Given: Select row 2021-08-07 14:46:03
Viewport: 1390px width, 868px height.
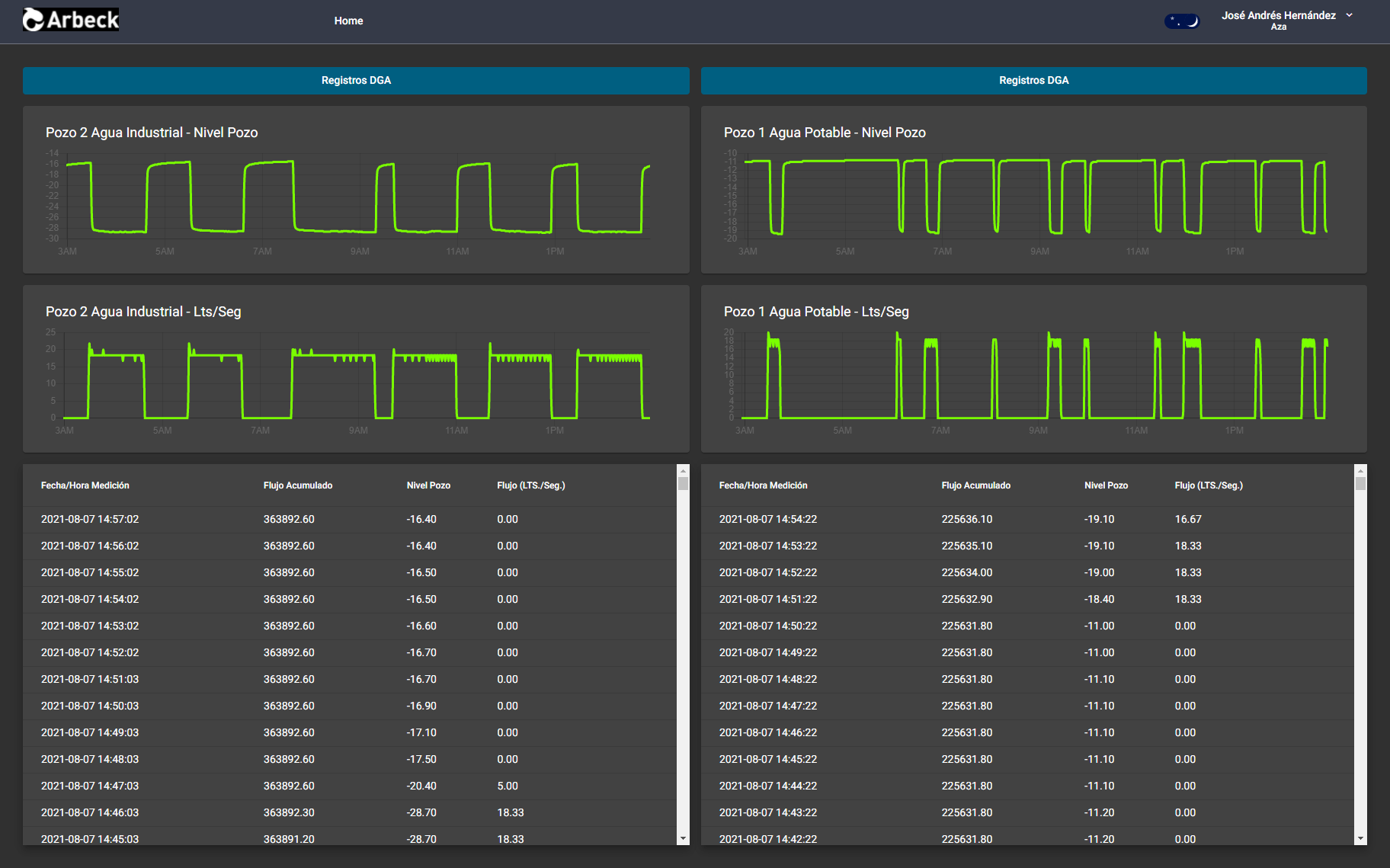Looking at the screenshot, I should pyautogui.click(x=350, y=812).
